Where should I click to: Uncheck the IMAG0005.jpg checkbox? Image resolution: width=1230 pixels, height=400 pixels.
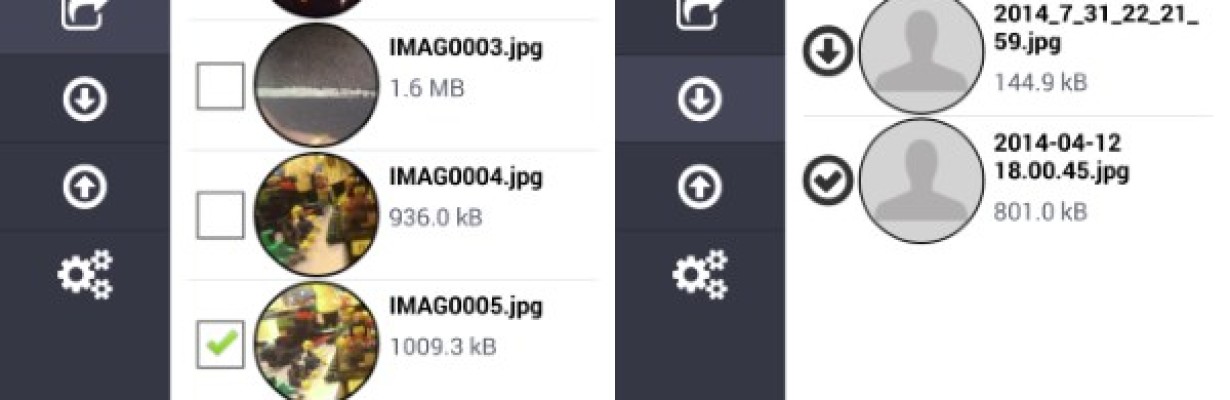coord(221,343)
